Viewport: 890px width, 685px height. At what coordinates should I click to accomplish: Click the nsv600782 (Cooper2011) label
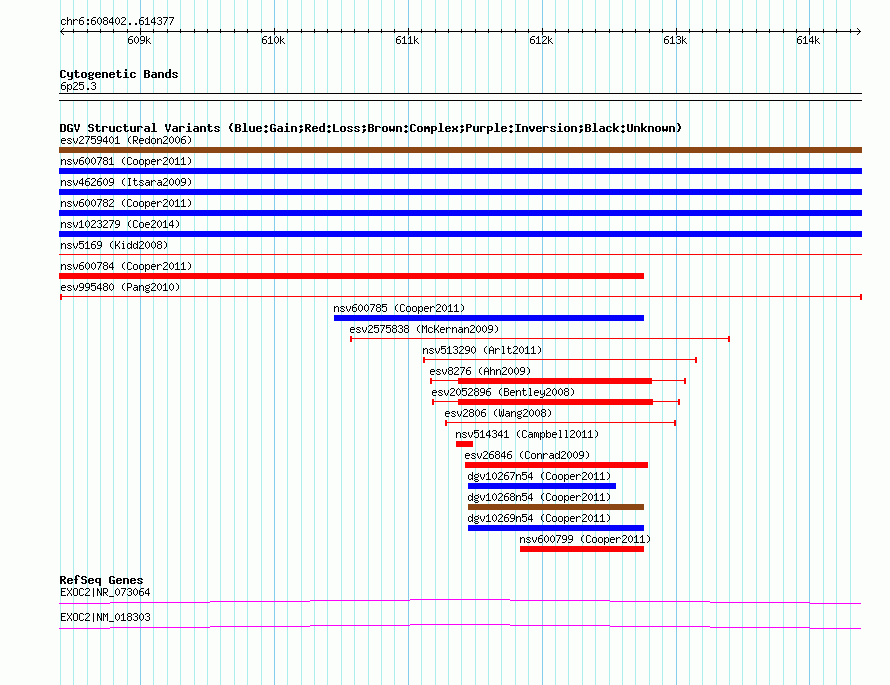click(126, 203)
